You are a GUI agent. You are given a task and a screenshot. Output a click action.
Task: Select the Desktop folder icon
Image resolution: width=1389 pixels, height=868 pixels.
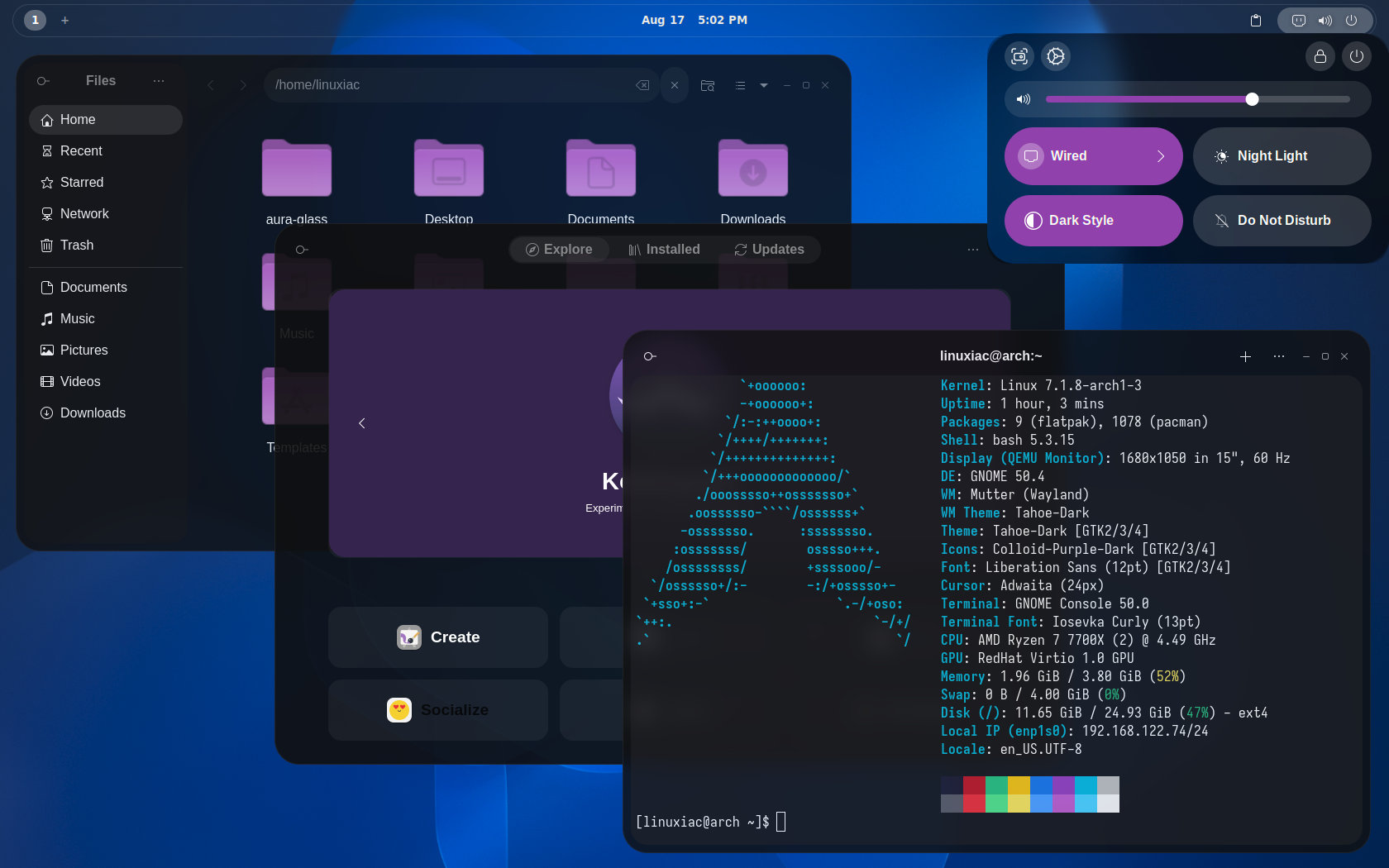click(449, 169)
